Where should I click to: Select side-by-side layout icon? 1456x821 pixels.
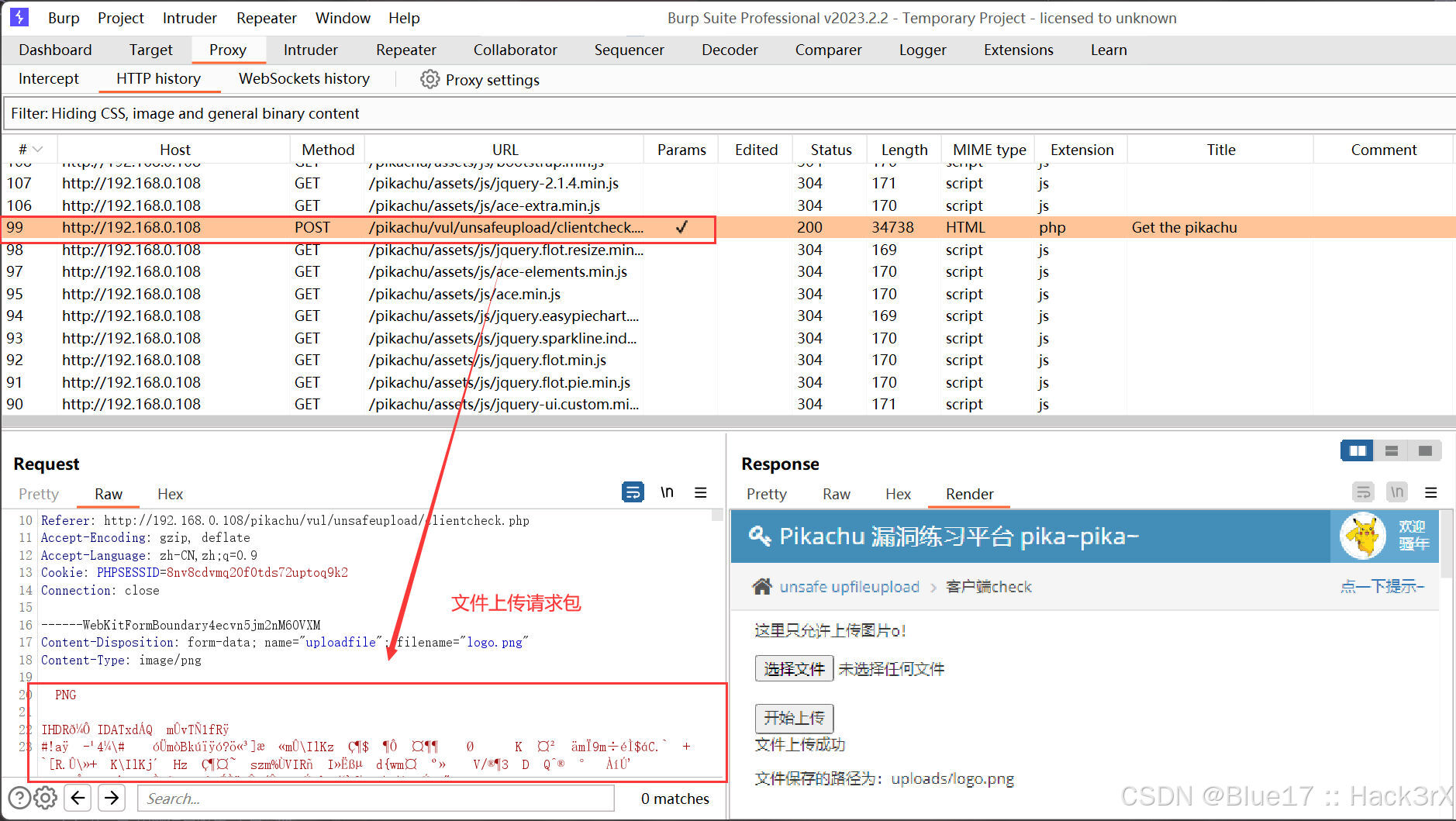(x=1357, y=450)
